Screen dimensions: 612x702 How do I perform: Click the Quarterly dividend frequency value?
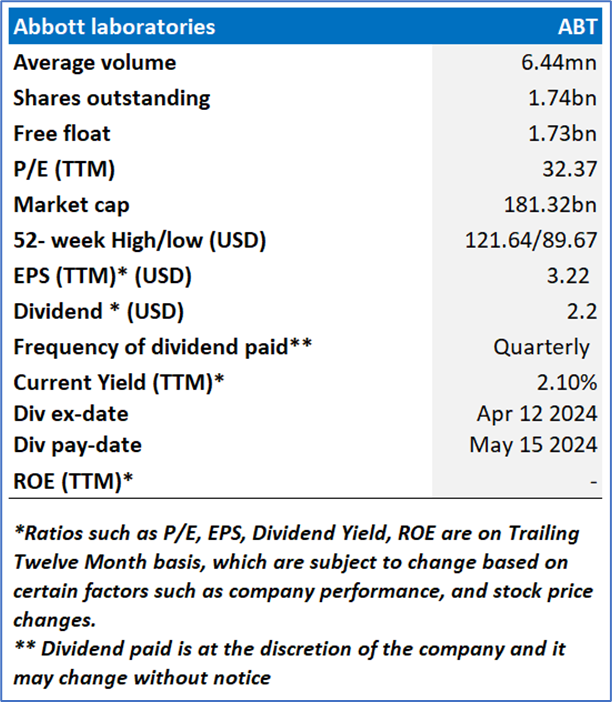point(541,348)
